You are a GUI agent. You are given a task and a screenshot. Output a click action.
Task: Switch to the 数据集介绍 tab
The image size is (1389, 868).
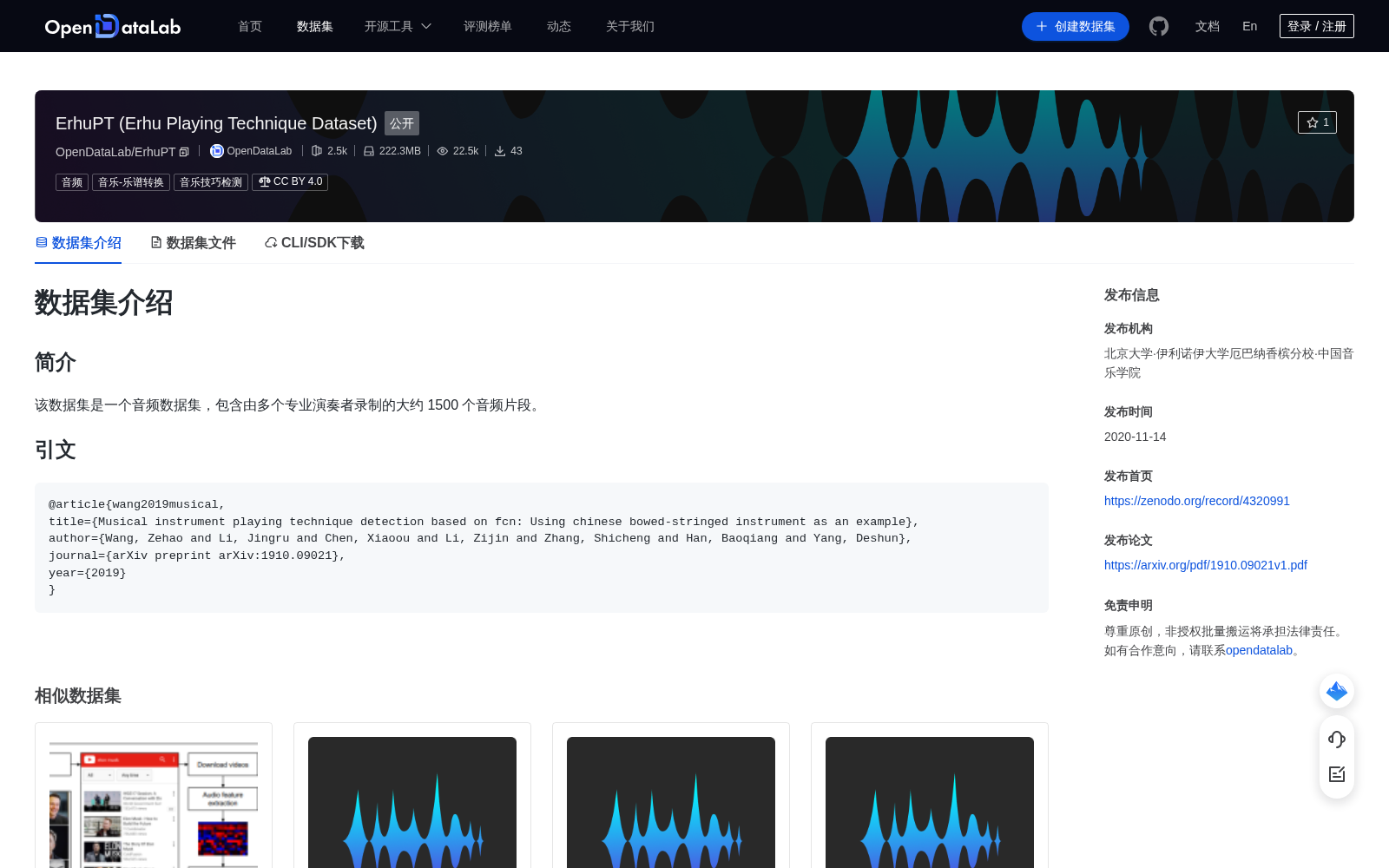pyautogui.click(x=78, y=243)
